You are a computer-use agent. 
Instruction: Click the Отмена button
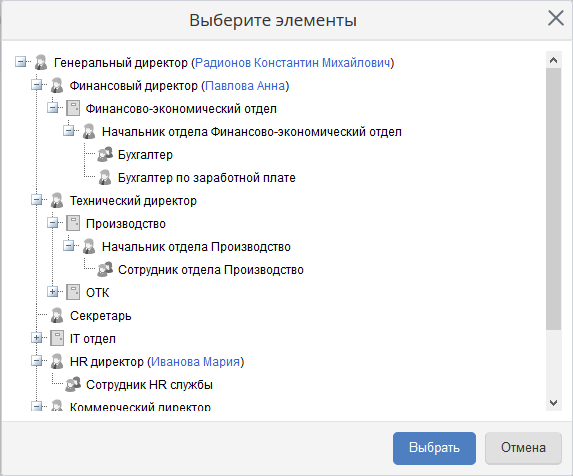tap(523, 448)
